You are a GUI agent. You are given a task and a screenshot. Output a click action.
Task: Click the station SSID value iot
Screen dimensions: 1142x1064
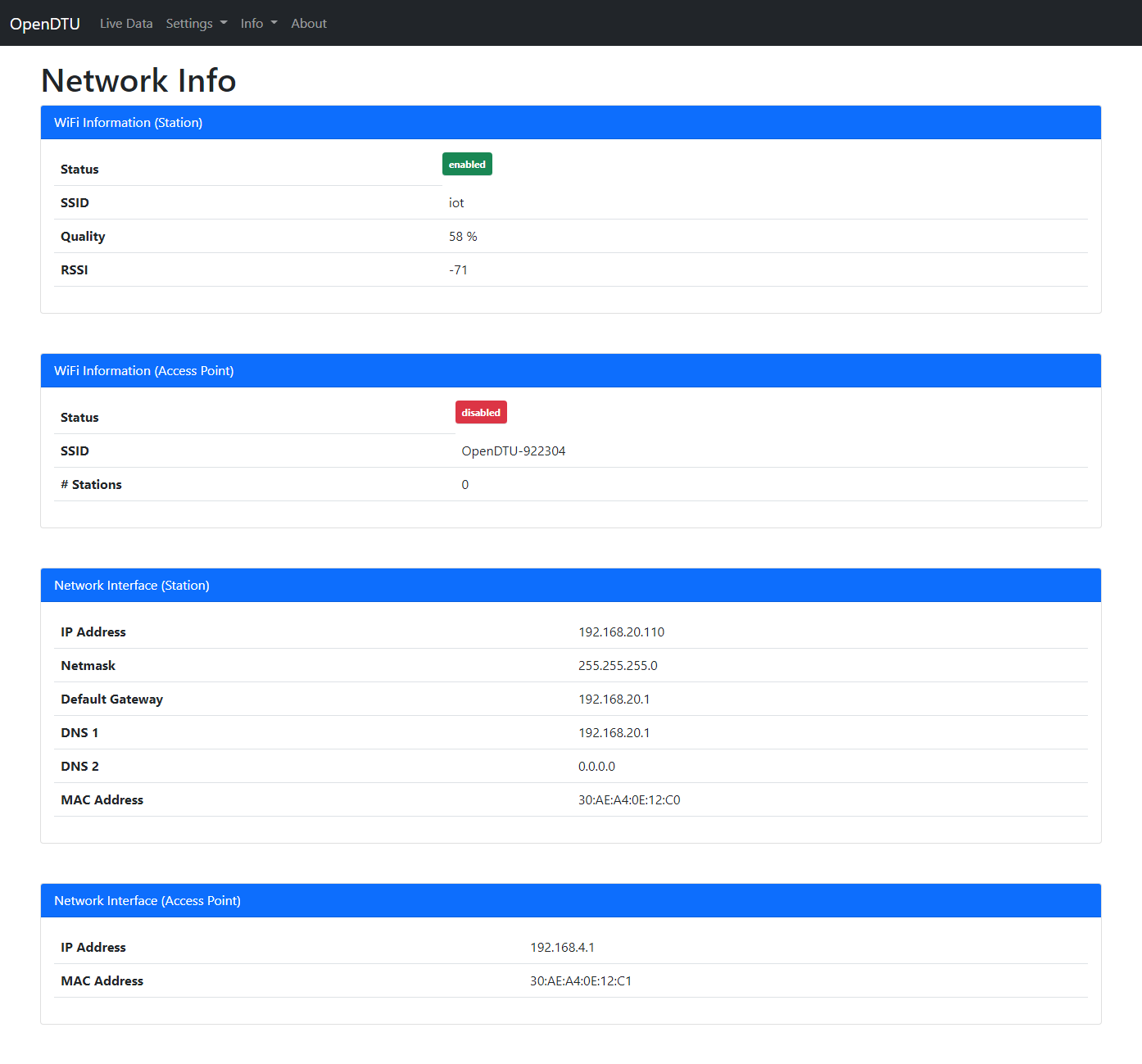[x=456, y=203]
